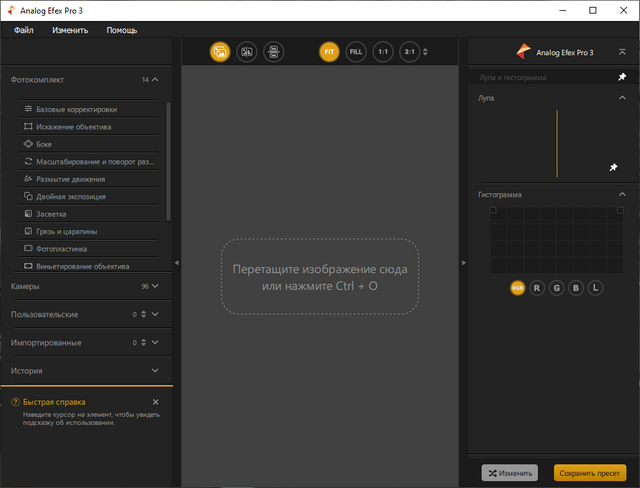Click the Сохранить пресет button
Screen dimensions: 640x488
pos(589,472)
